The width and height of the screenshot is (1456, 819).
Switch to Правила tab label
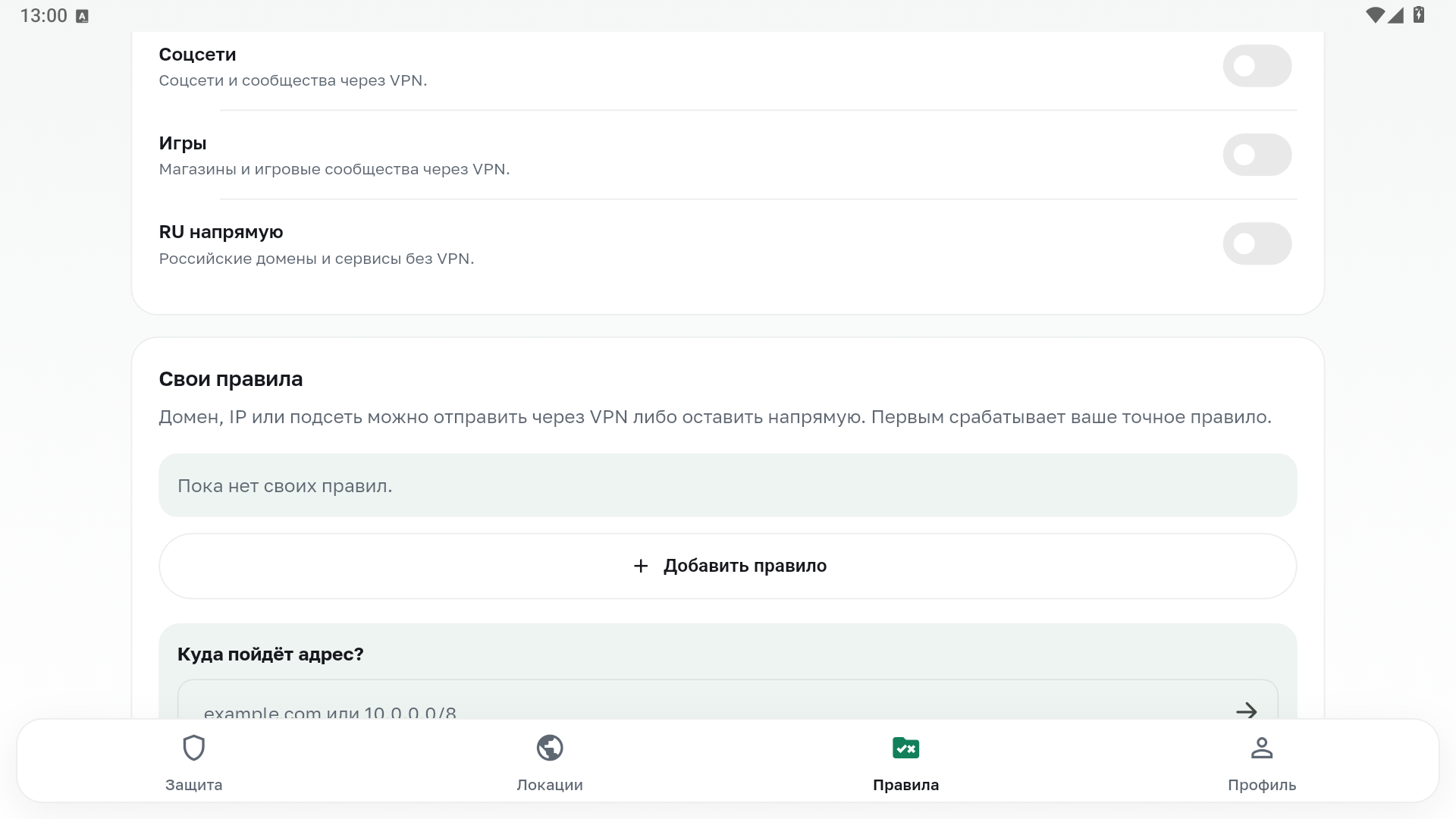click(x=905, y=785)
